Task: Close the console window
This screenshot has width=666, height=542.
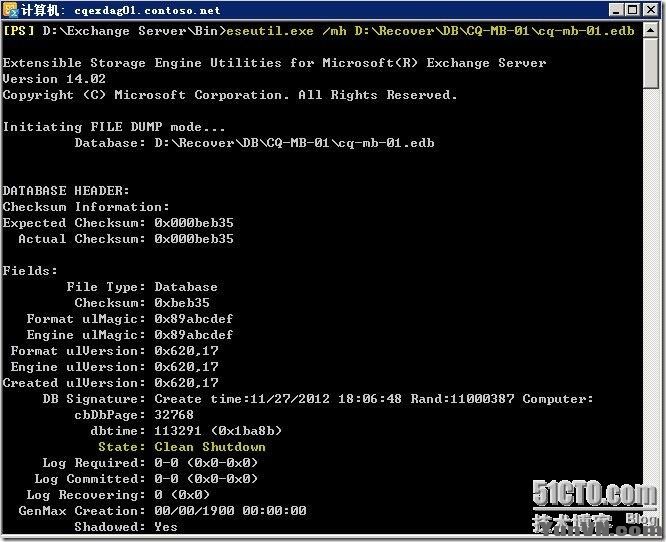Action: pyautogui.click(x=650, y=9)
